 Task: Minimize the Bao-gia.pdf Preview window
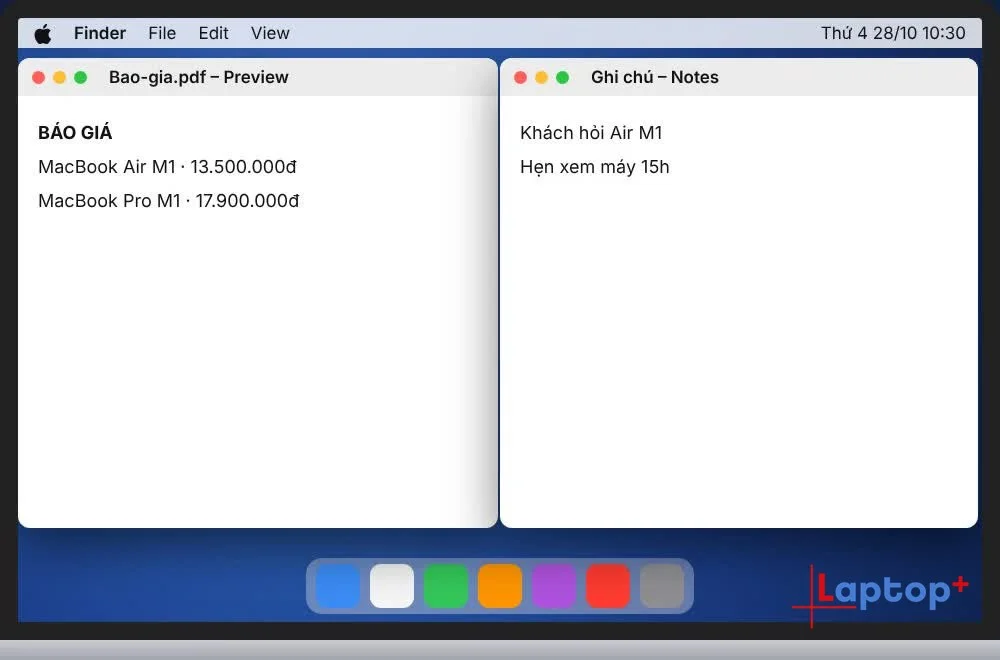pos(59,77)
